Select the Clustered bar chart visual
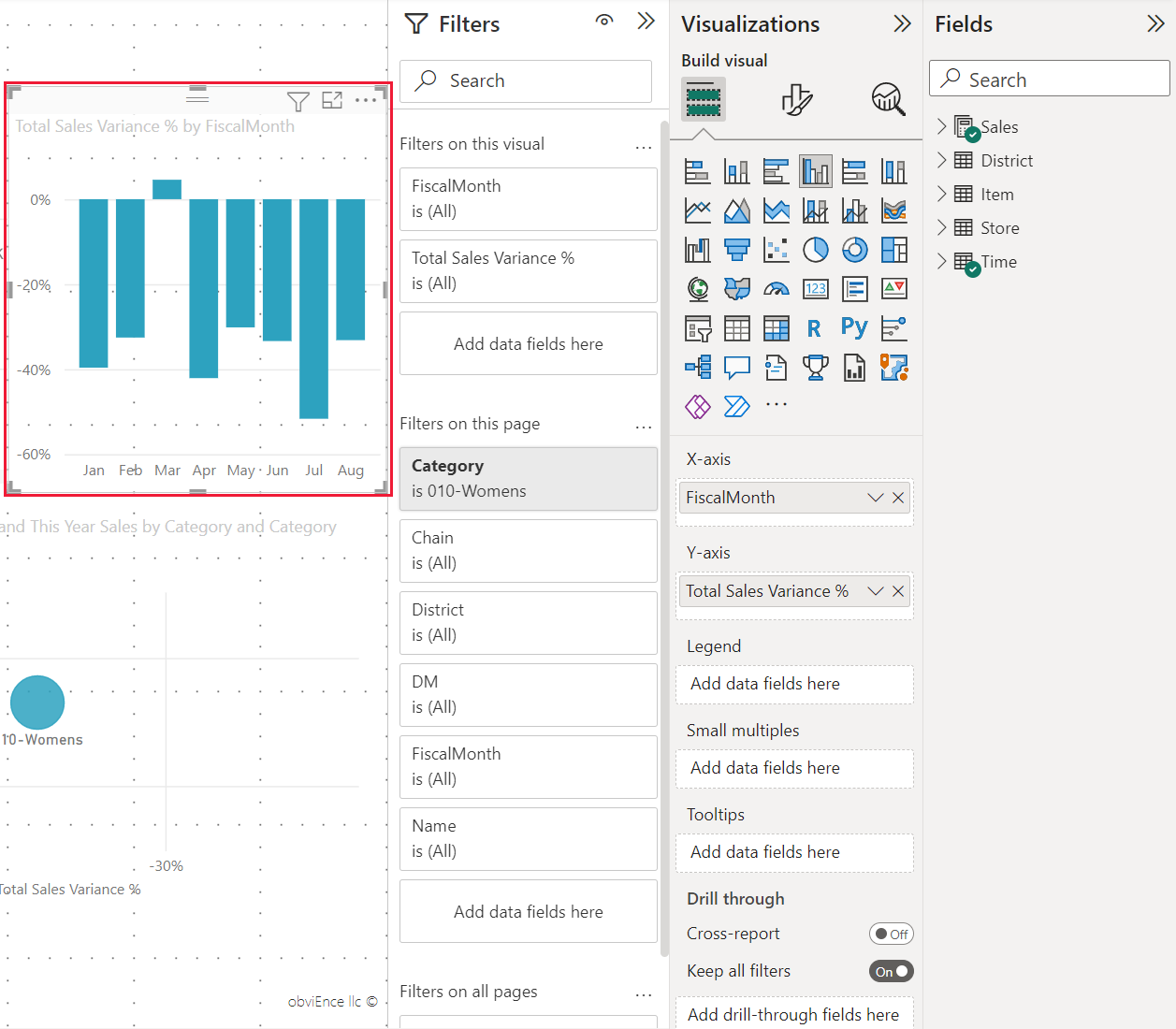Image resolution: width=1176 pixels, height=1029 pixels. click(x=777, y=171)
